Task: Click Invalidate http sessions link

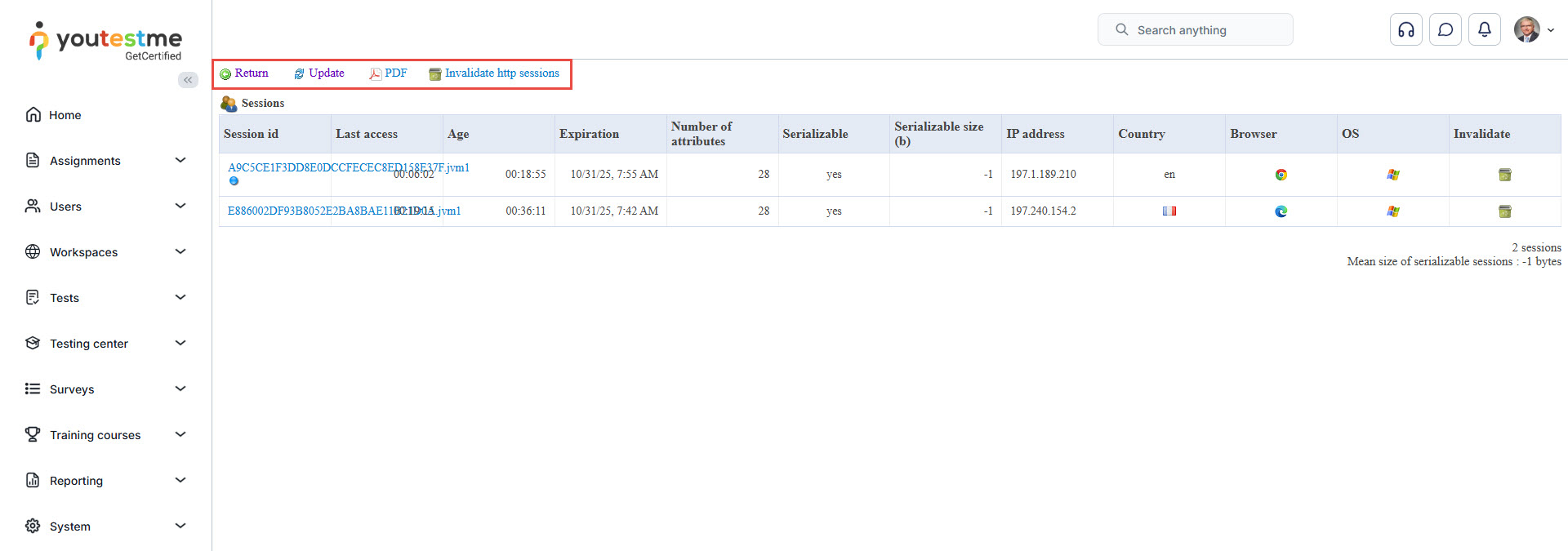Action: 501,73
